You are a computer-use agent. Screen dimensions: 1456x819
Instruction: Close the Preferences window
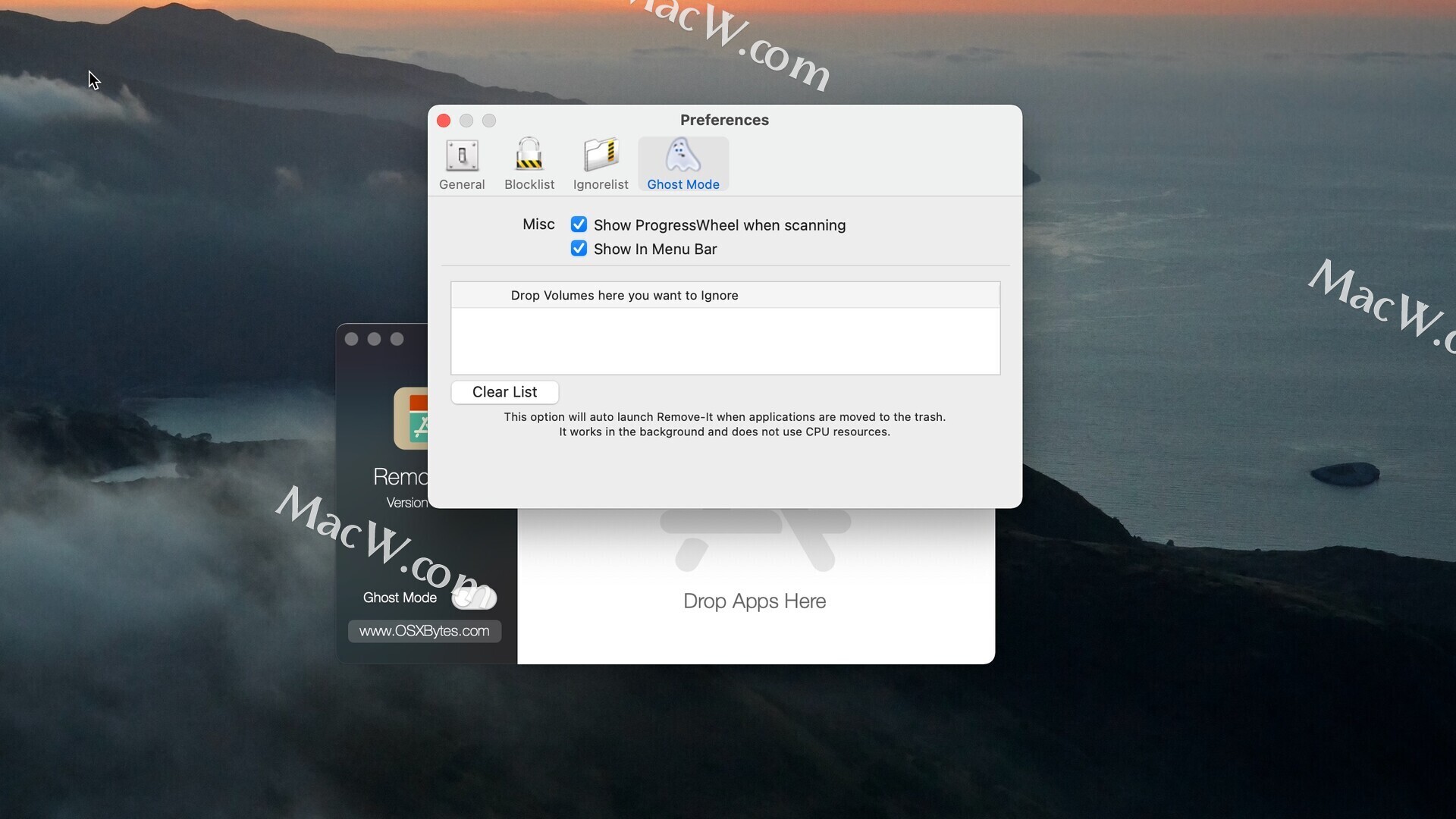444,121
